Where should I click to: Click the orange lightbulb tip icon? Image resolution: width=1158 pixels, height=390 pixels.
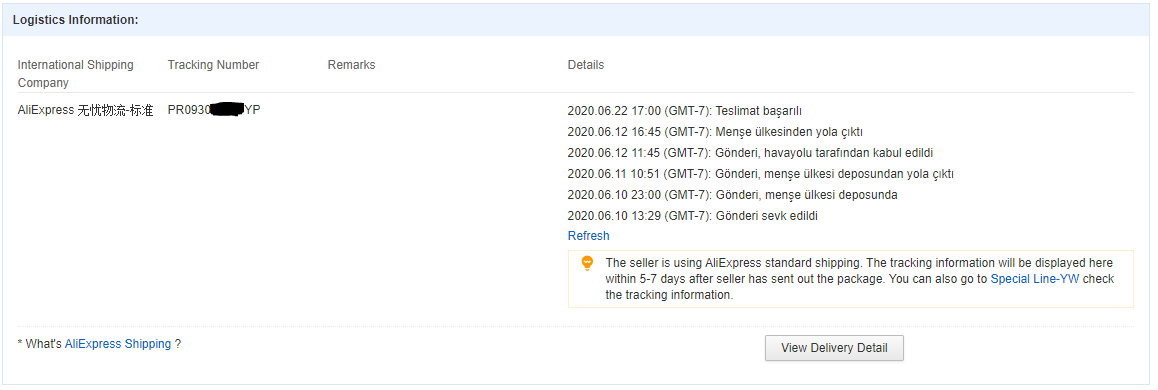[587, 263]
